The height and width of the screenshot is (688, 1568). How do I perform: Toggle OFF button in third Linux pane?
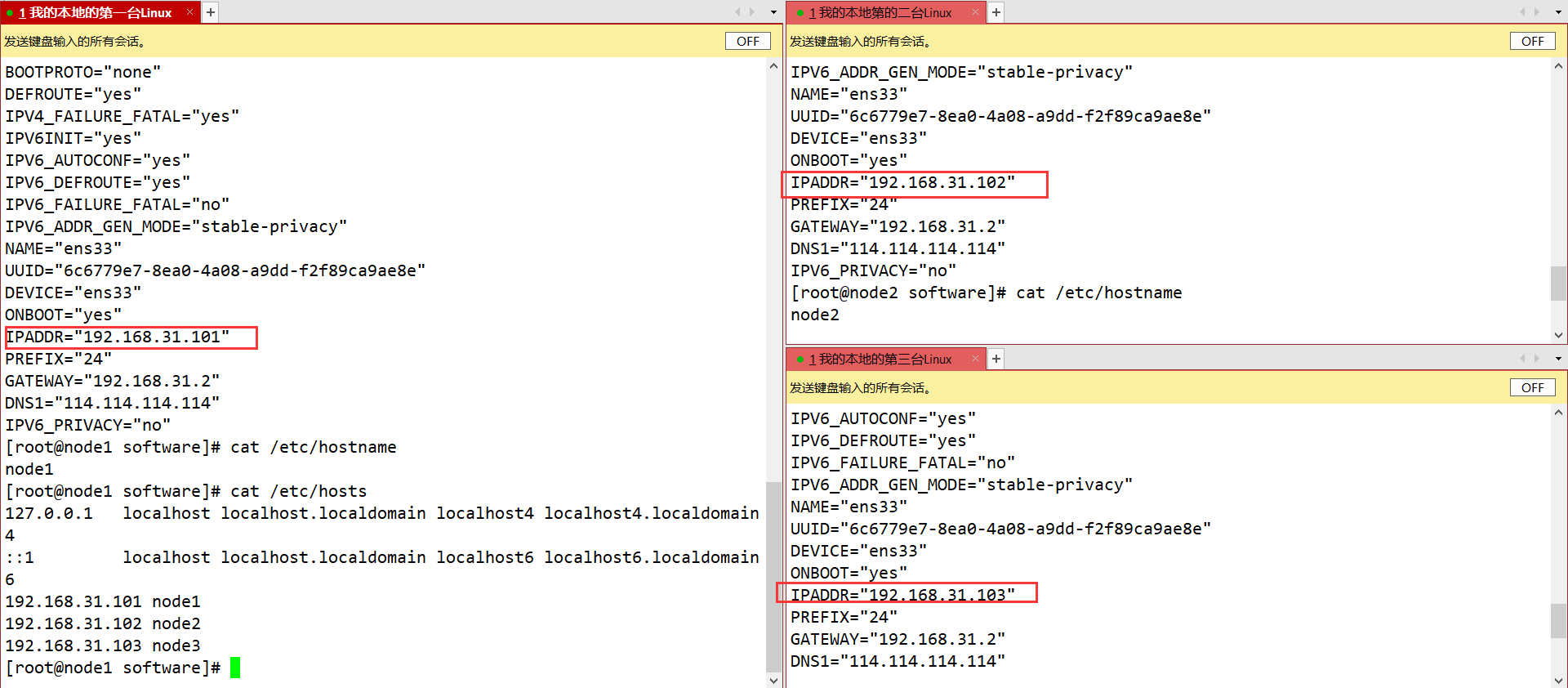(x=1532, y=387)
